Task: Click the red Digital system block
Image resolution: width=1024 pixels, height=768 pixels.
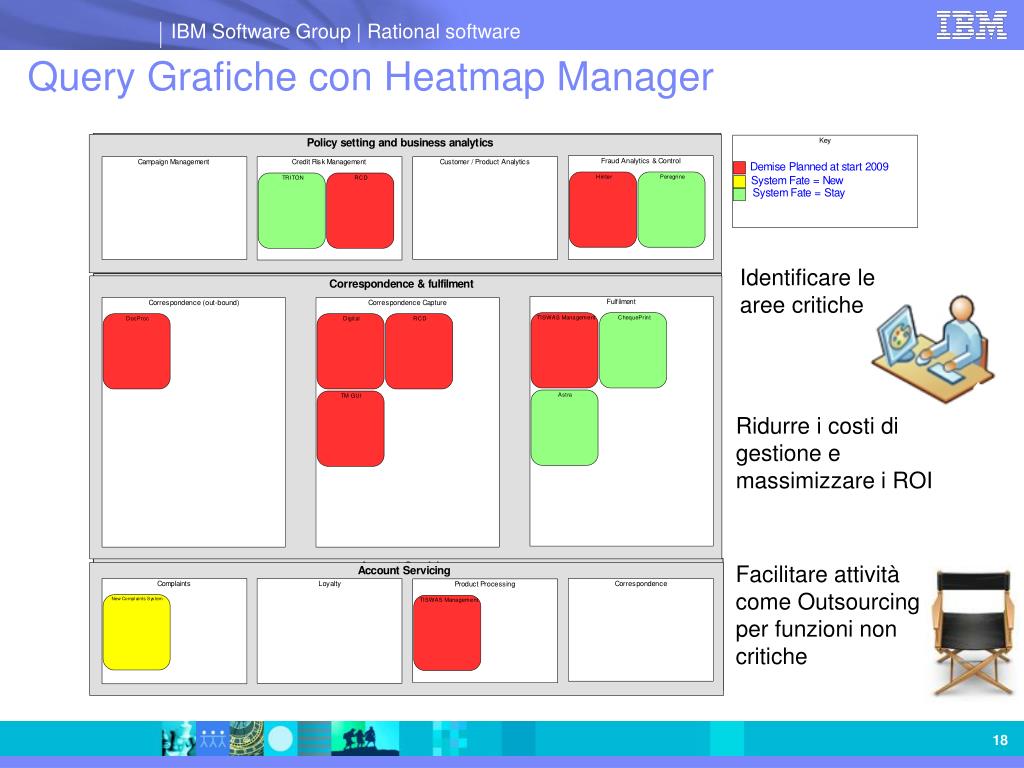Action: 350,351
